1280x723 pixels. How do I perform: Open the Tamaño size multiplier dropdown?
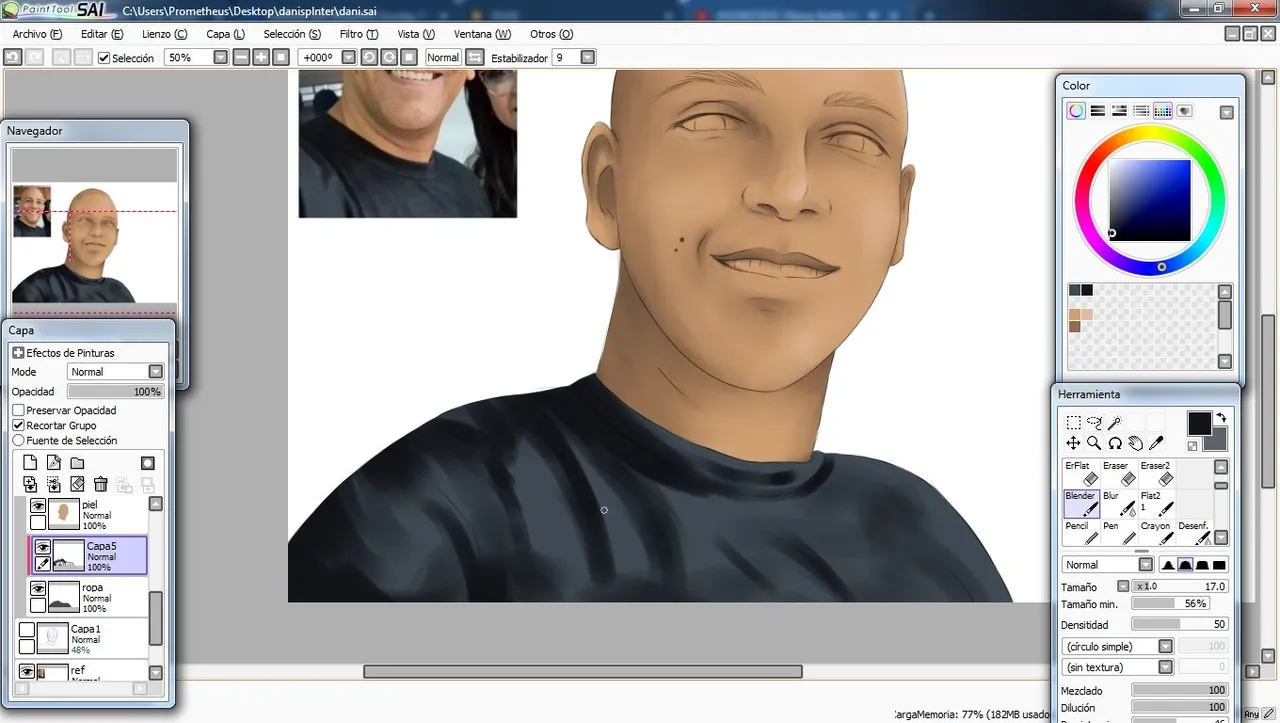tap(1123, 587)
